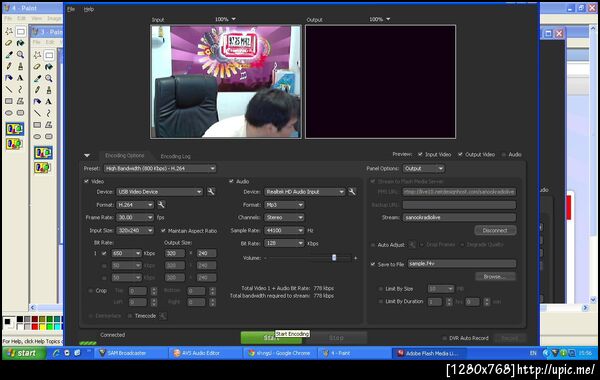Select Text tool in 3 - Paint window

[x=49, y=101]
